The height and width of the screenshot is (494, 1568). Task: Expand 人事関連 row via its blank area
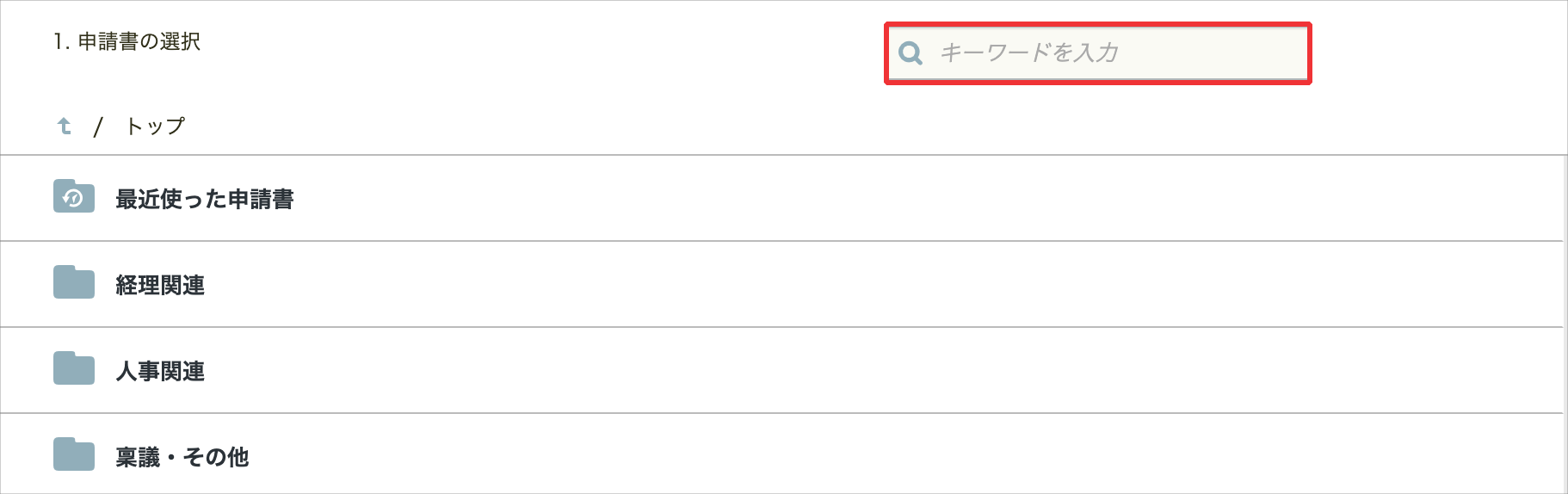[861, 371]
